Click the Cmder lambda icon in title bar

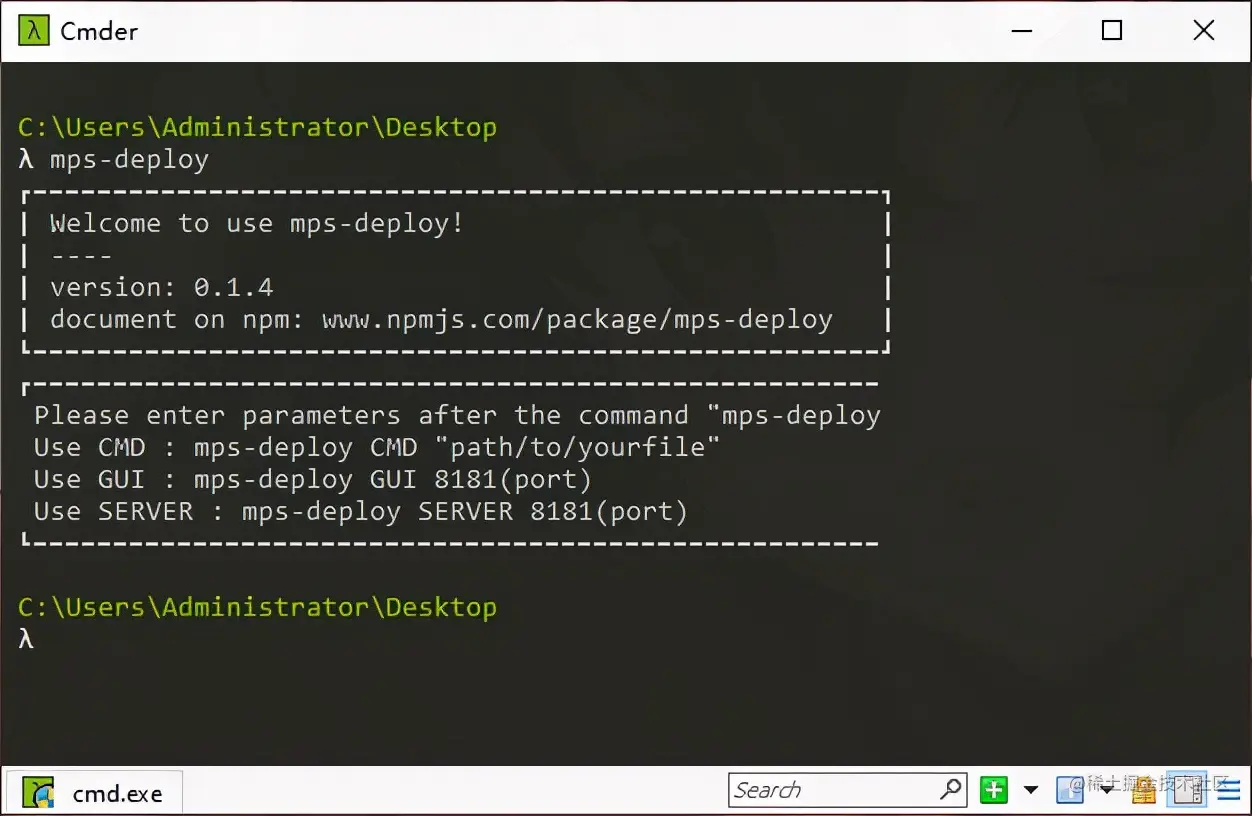(x=33, y=30)
